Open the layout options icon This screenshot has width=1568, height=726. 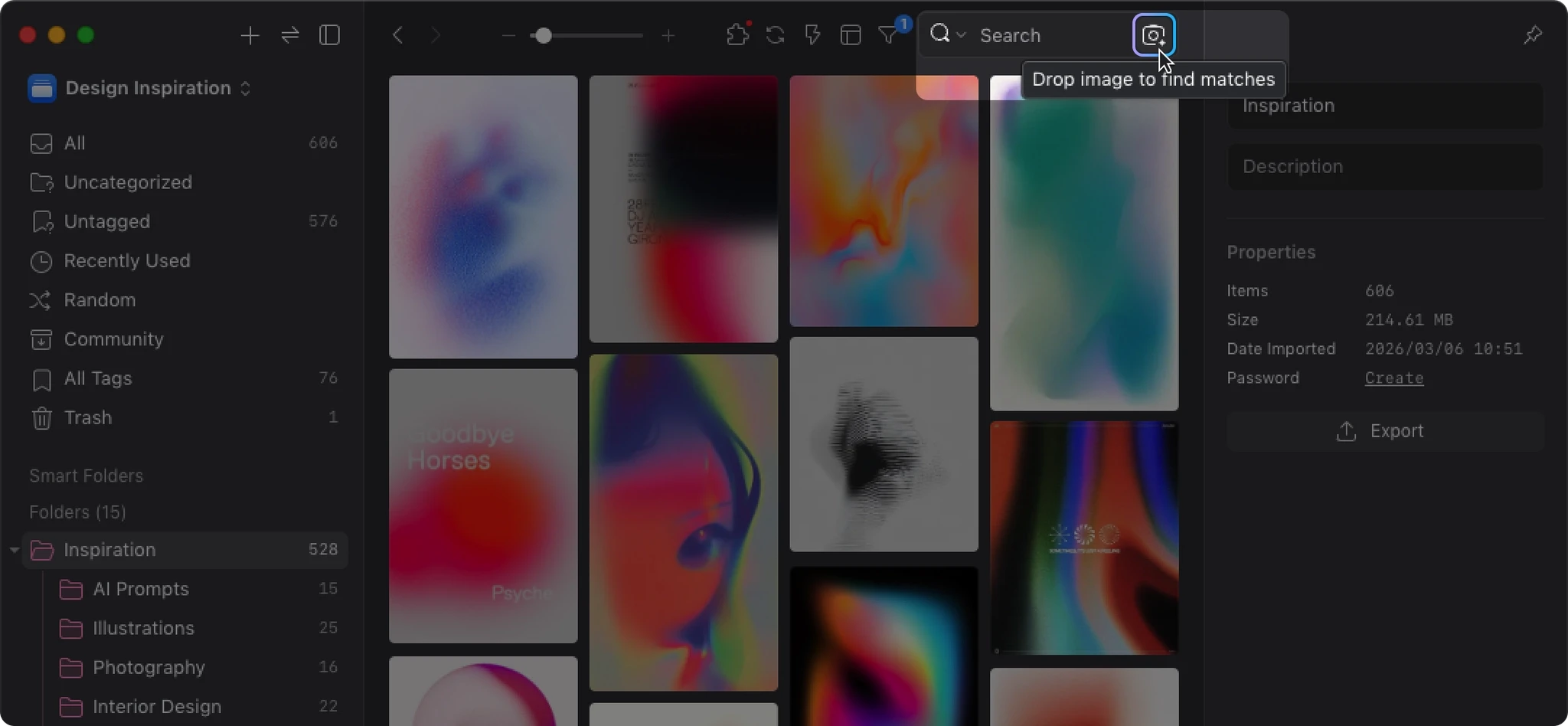click(x=851, y=35)
